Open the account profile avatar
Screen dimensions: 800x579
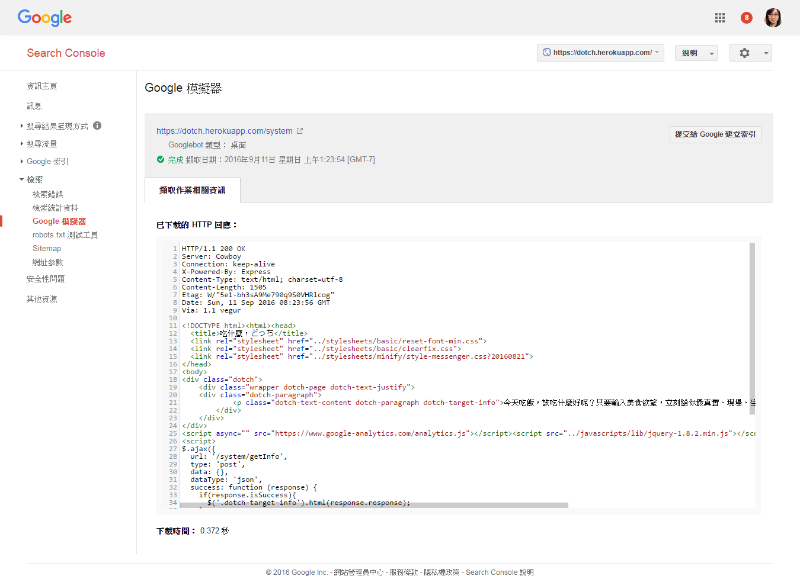[x=772, y=17]
